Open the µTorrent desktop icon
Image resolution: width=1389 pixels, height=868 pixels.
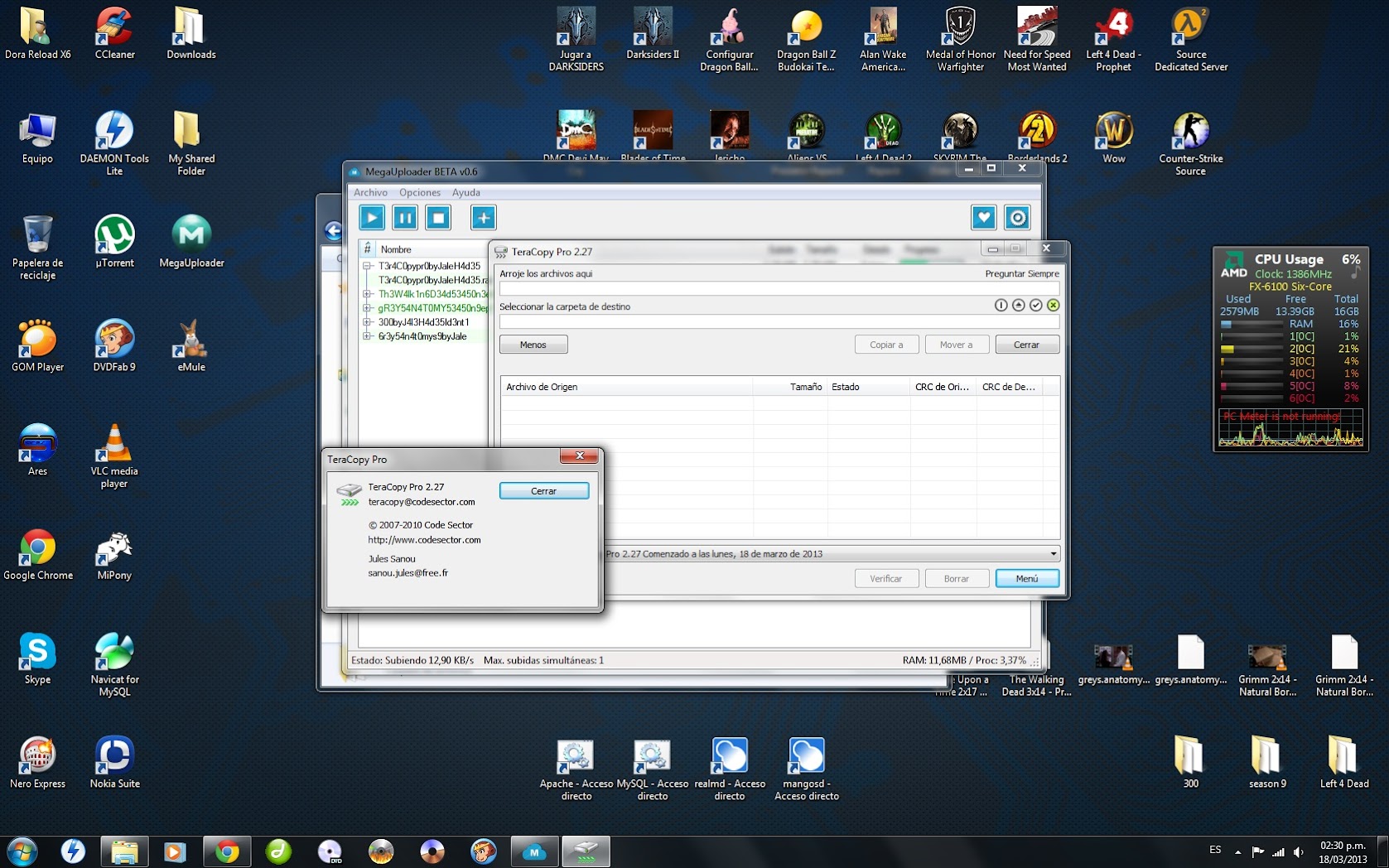(114, 242)
